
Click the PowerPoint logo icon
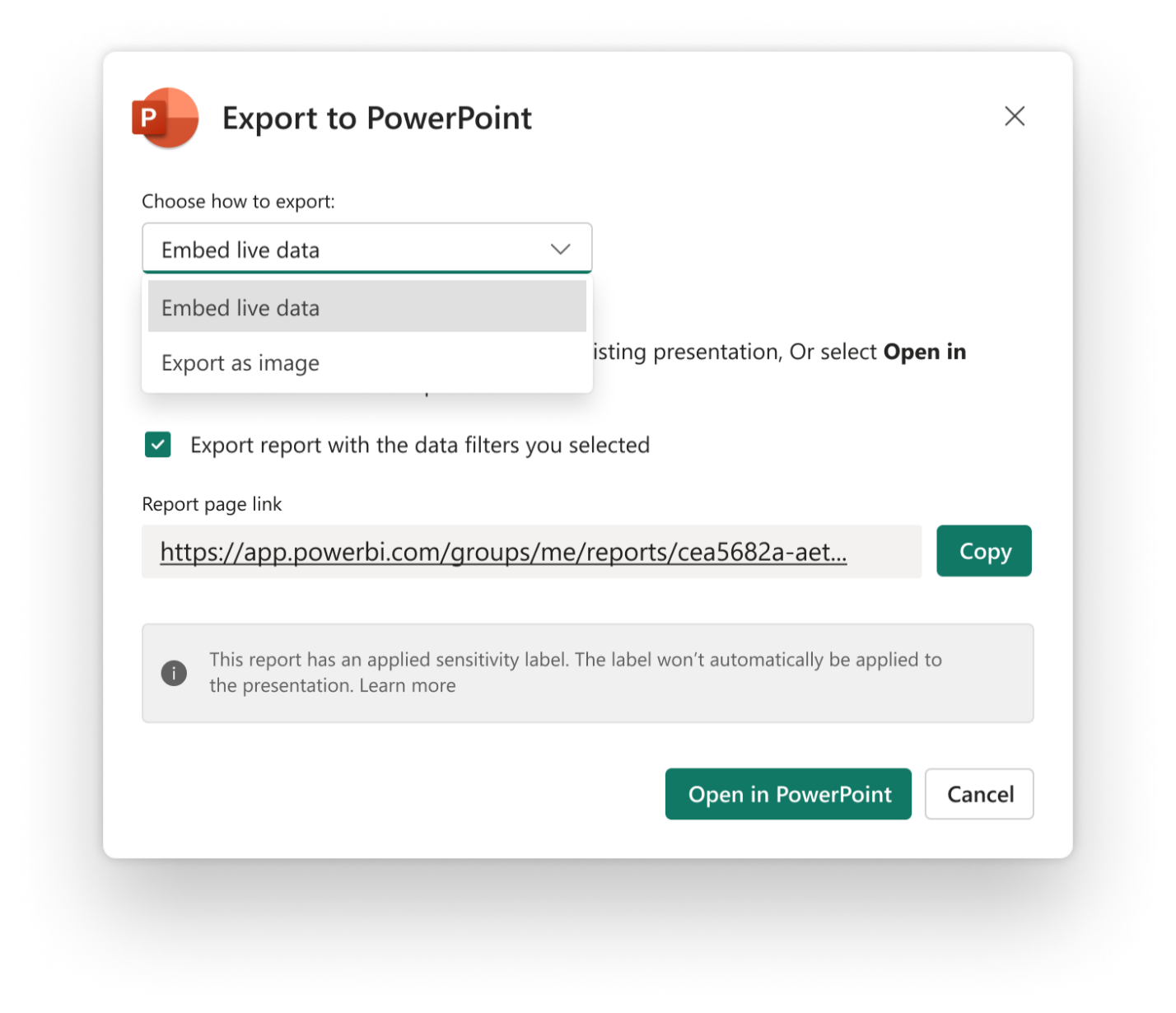point(166,118)
